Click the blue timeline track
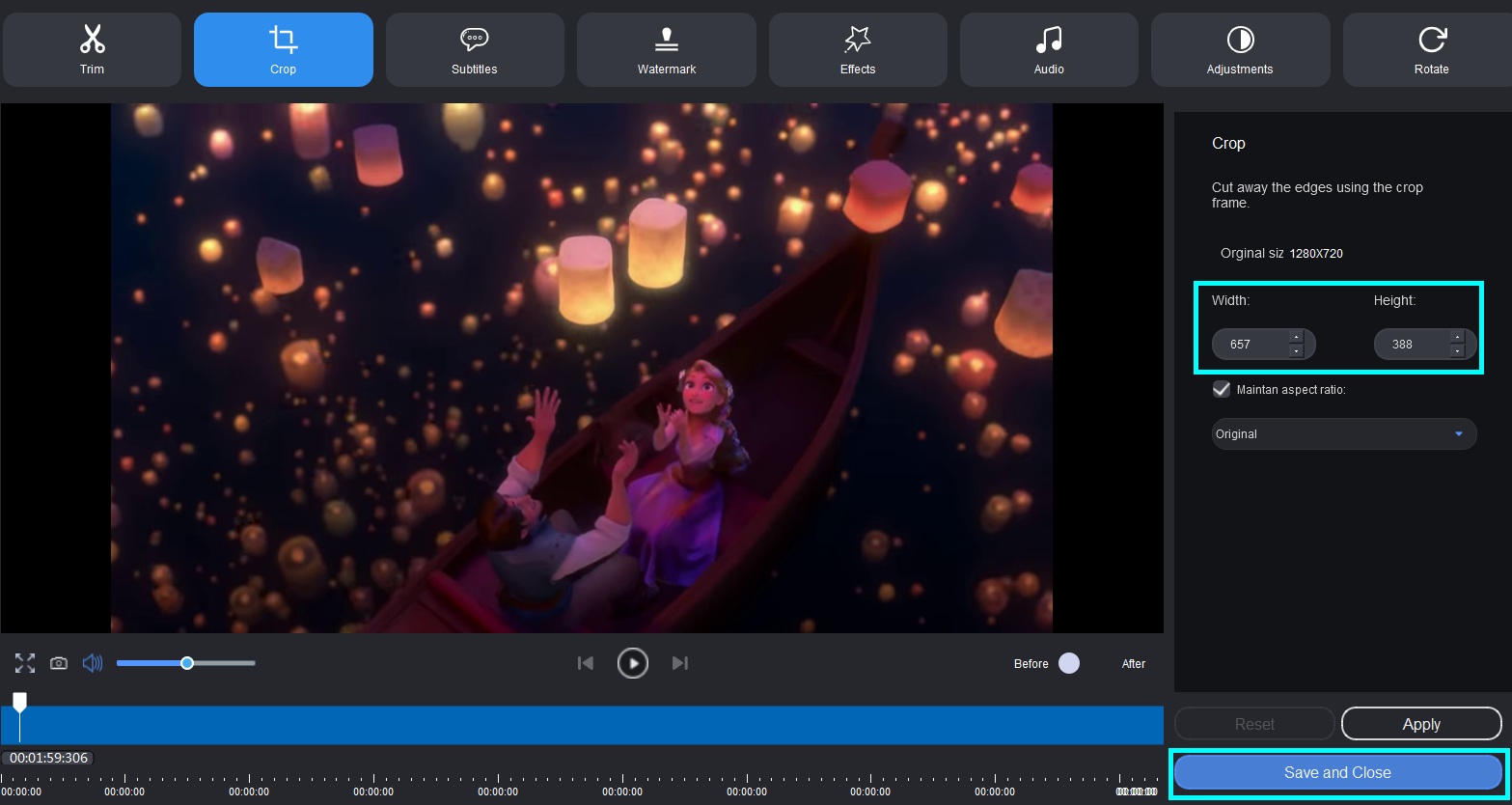Viewport: 1512px width, 805px height. [x=582, y=725]
